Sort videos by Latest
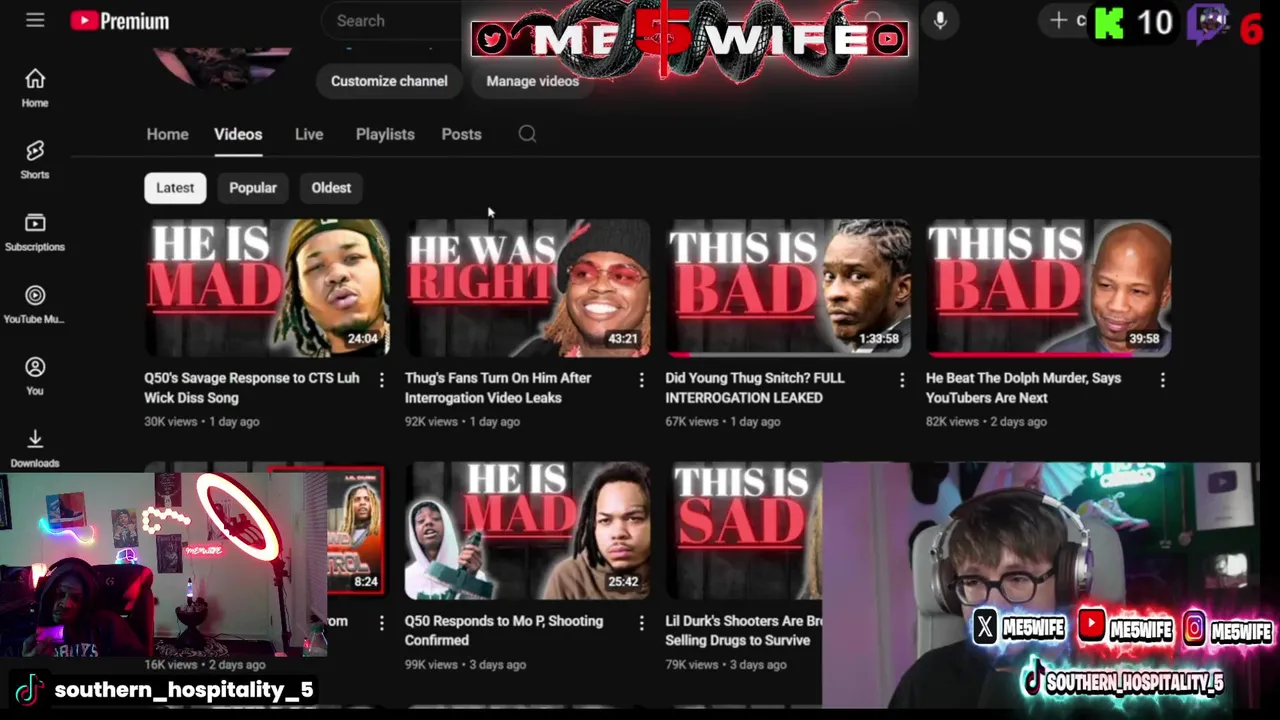1280x720 pixels. (x=175, y=188)
